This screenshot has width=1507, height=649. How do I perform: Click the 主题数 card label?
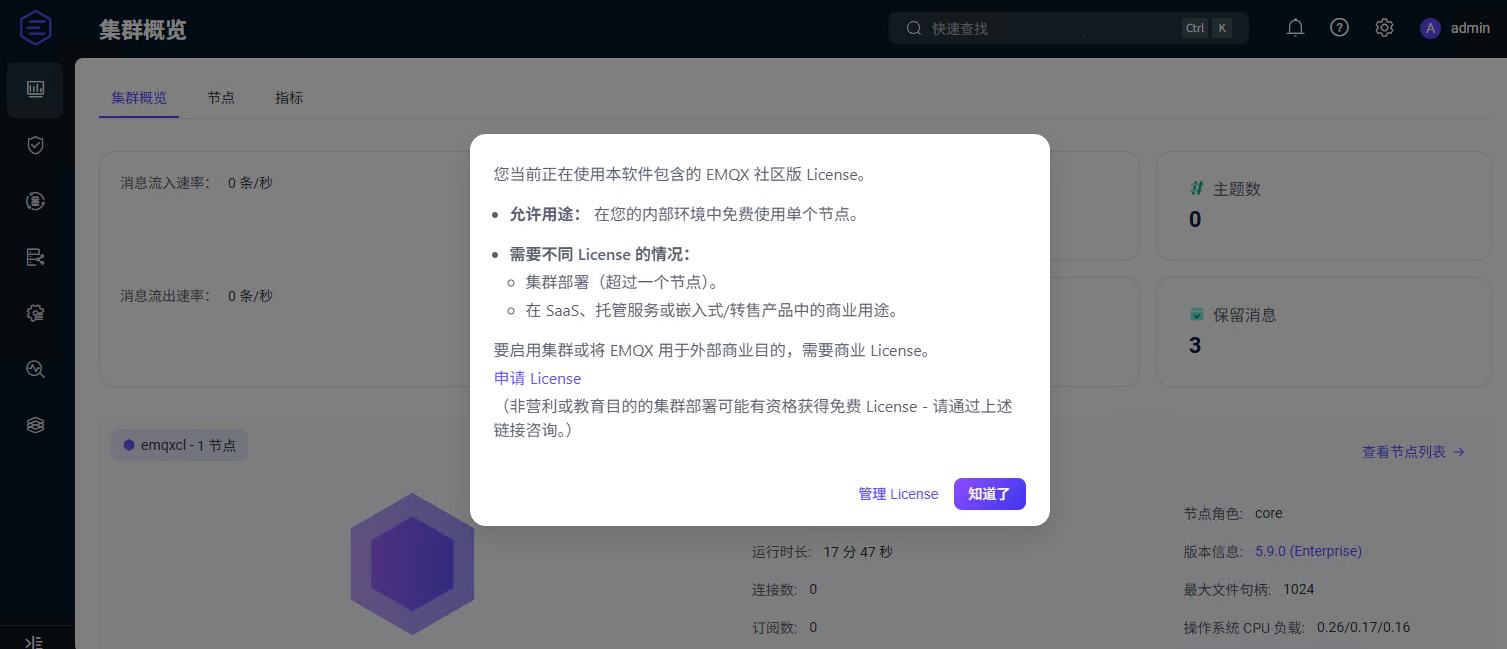1237,189
